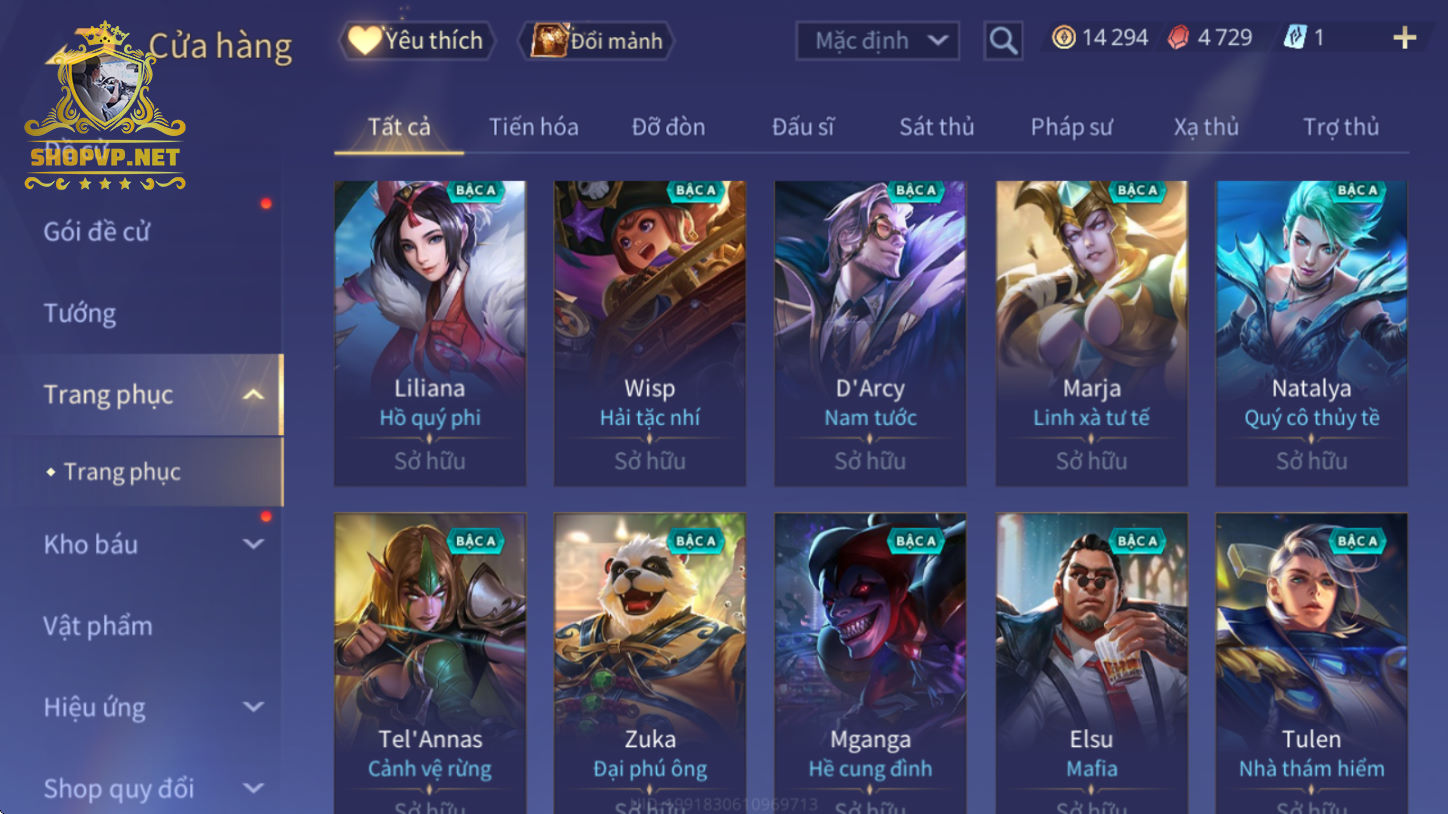Expand the Kho báu sidebar section

254,545
